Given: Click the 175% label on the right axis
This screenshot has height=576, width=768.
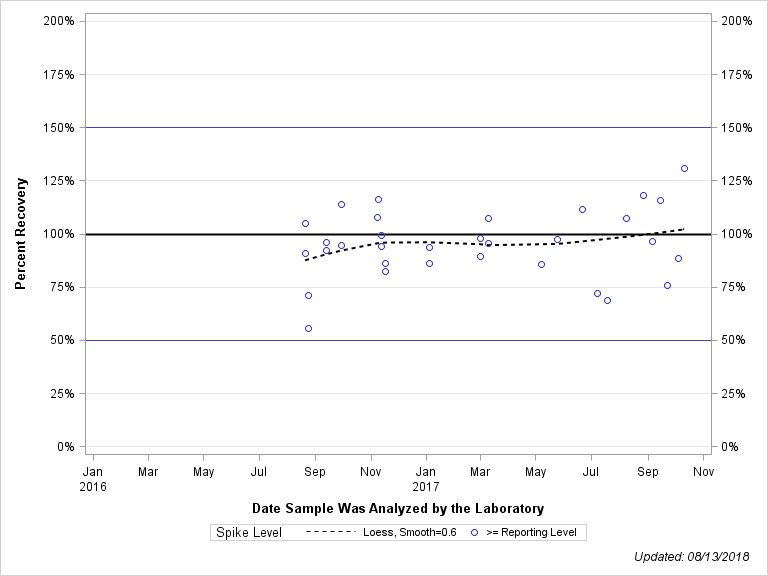Looking at the screenshot, I should click(737, 74).
